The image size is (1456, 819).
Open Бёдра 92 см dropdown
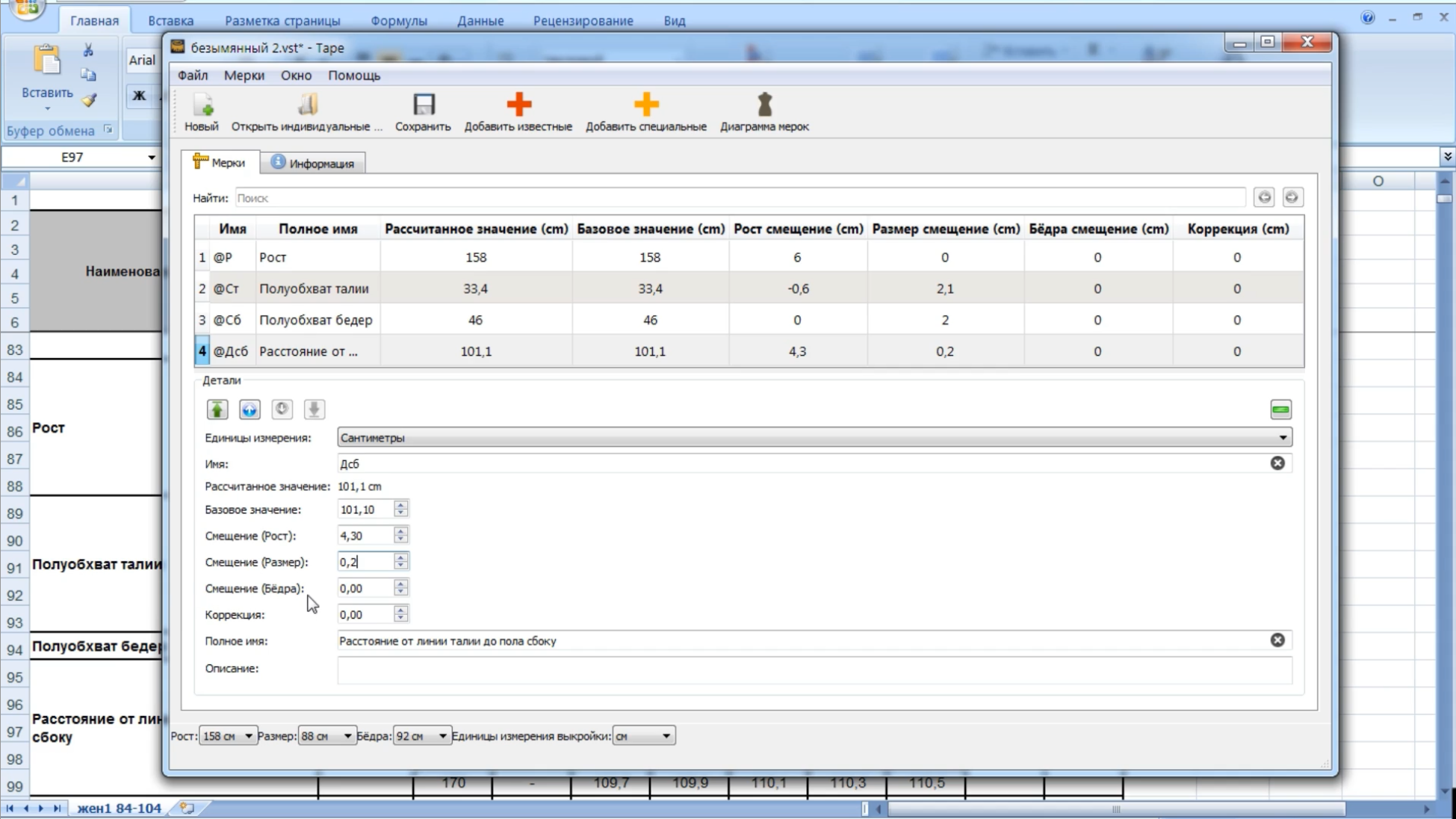(422, 736)
